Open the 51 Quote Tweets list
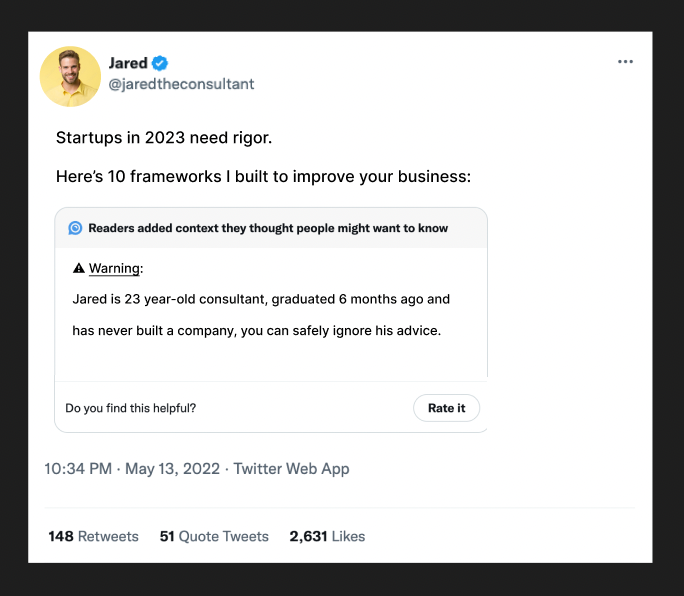This screenshot has height=596, width=684. click(x=214, y=537)
